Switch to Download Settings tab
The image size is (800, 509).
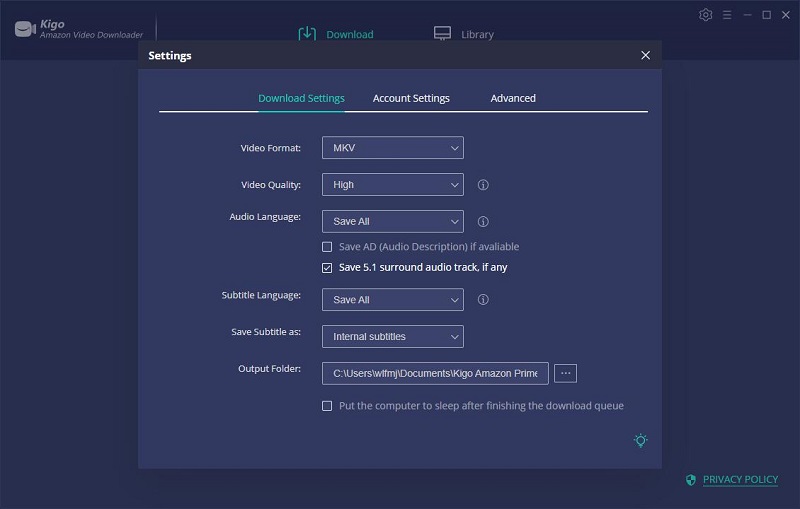point(301,98)
